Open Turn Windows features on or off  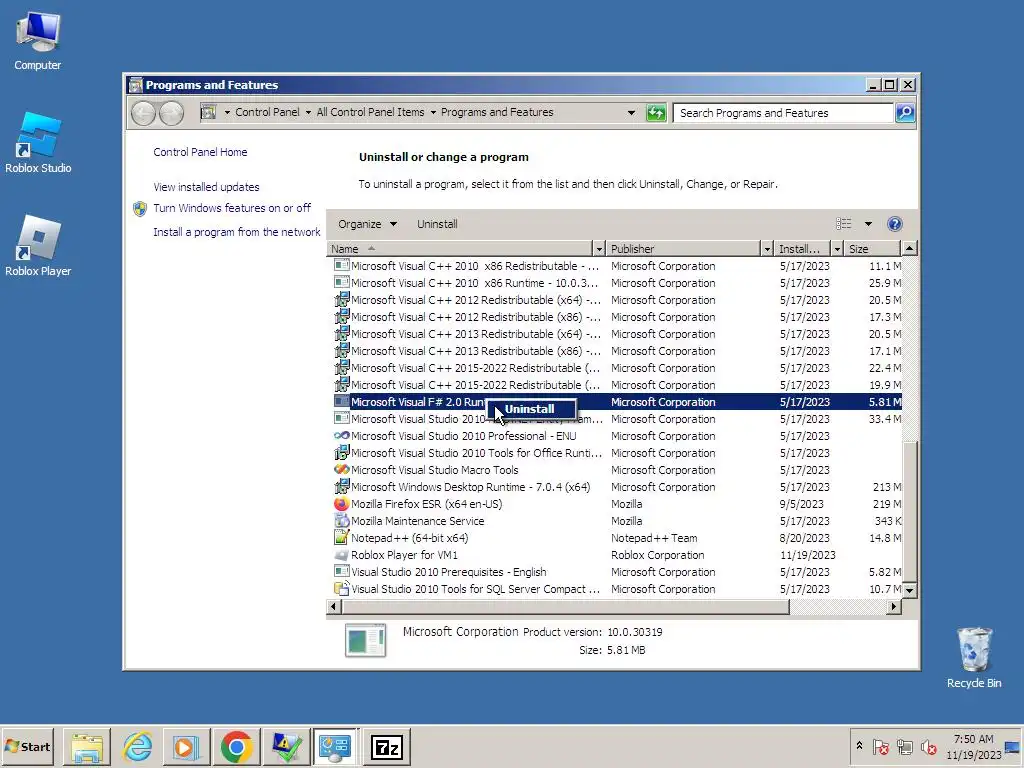click(x=232, y=208)
